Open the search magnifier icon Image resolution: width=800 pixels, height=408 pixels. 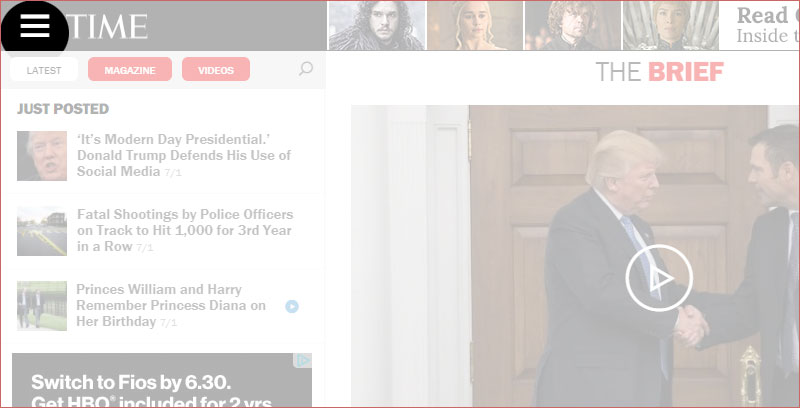pyautogui.click(x=306, y=69)
